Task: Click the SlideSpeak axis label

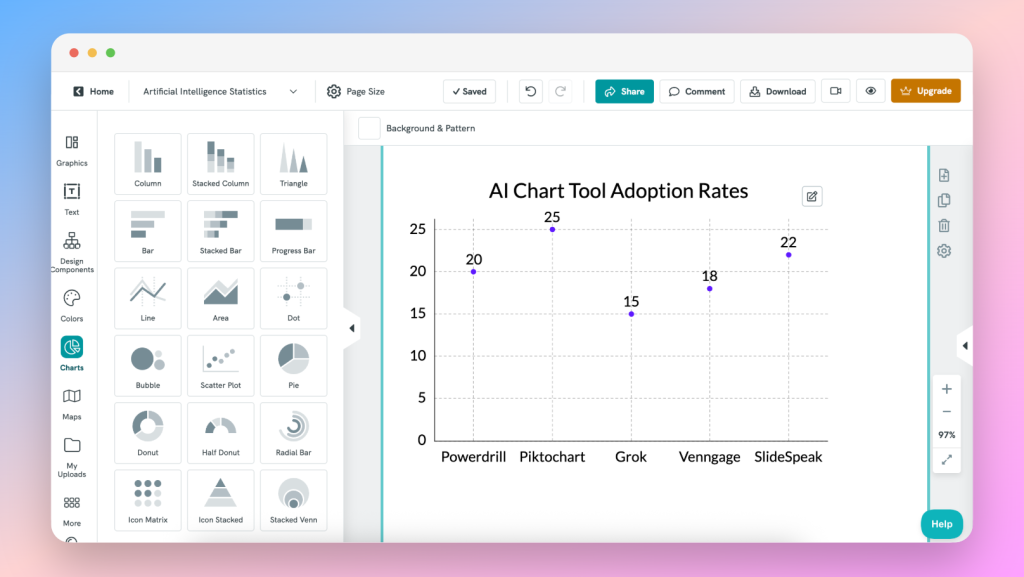Action: point(788,457)
